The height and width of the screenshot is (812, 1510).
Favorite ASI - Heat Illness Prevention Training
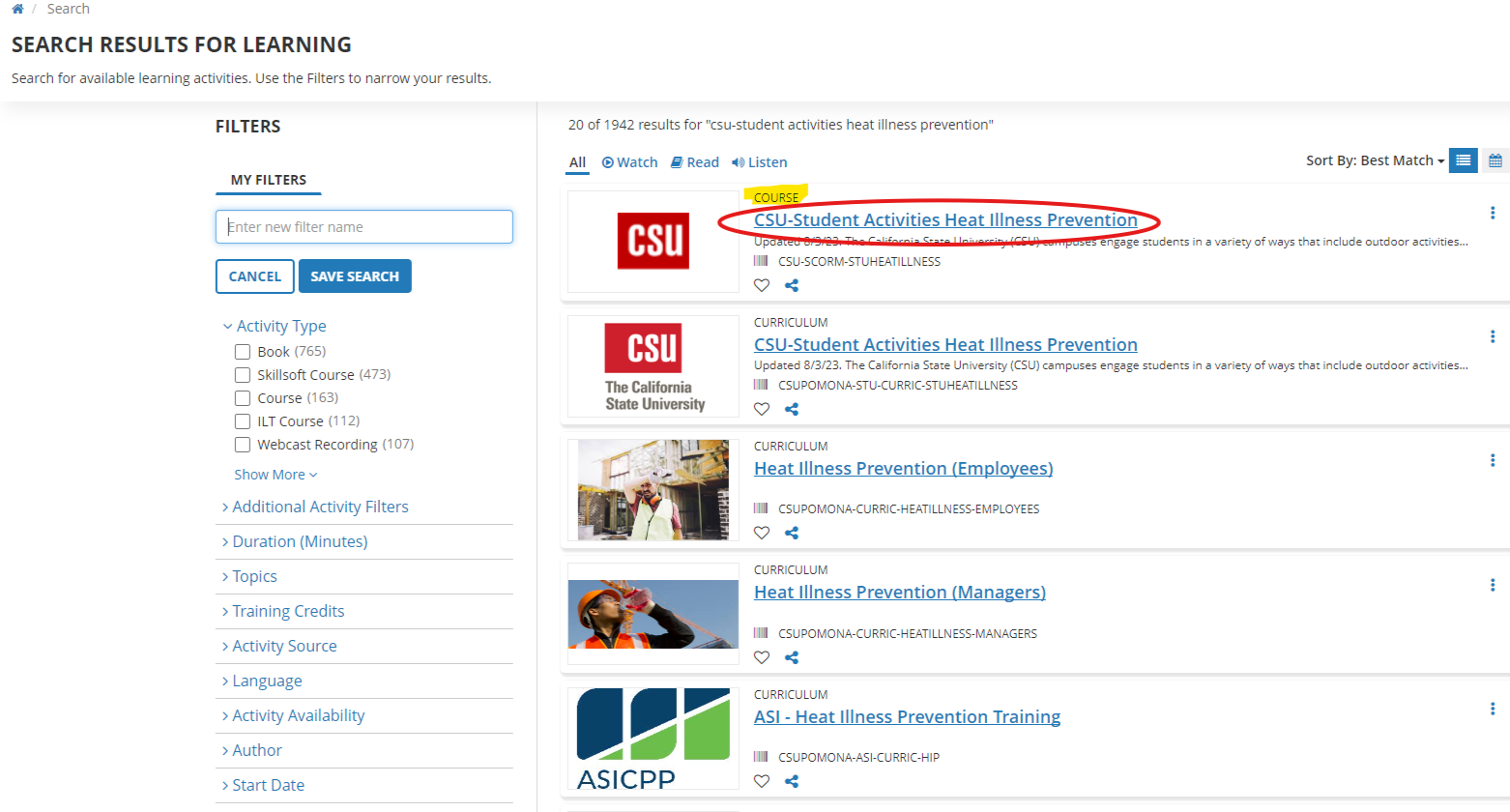pyautogui.click(x=762, y=781)
